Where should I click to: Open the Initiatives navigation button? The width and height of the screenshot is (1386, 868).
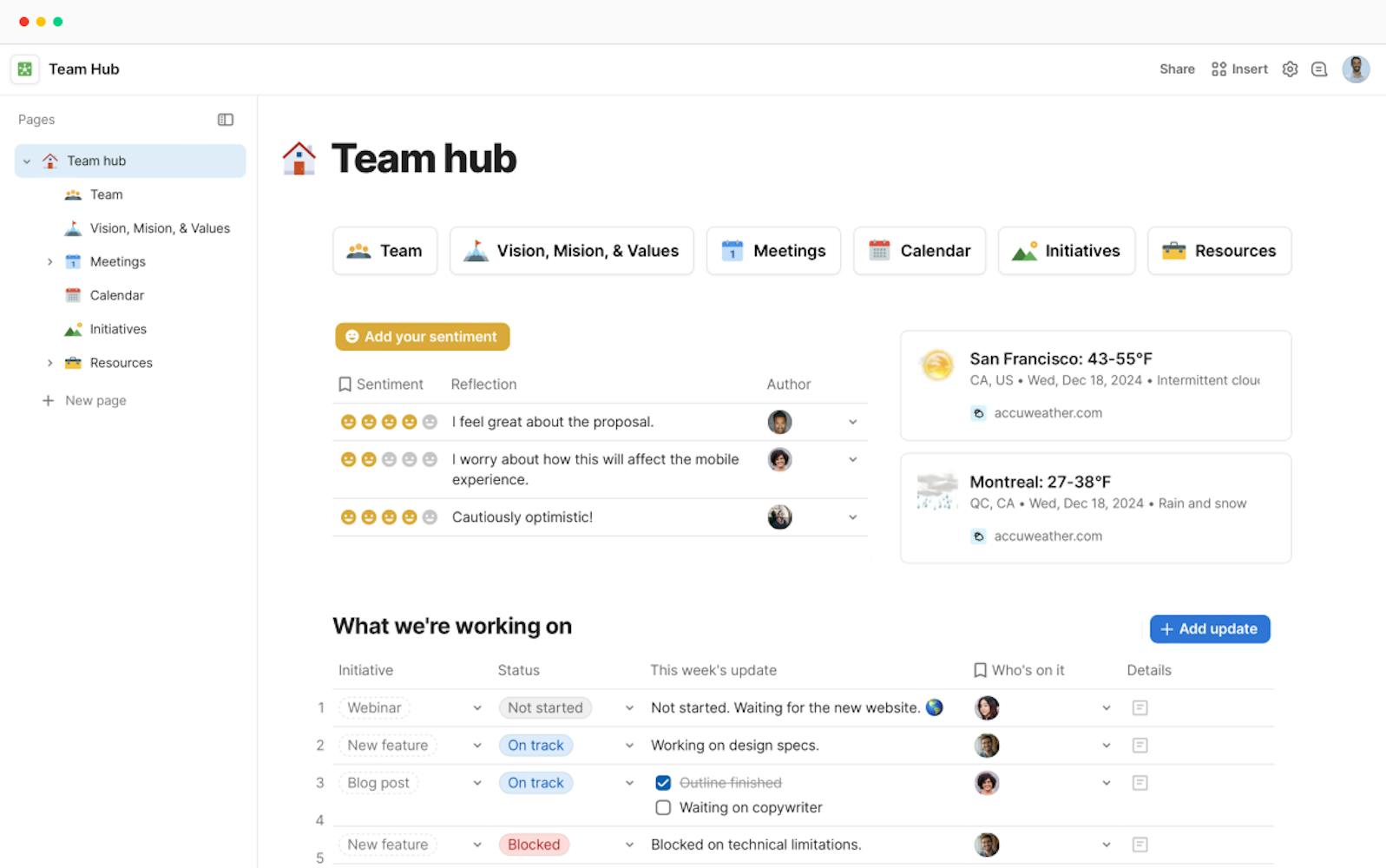[1066, 251]
